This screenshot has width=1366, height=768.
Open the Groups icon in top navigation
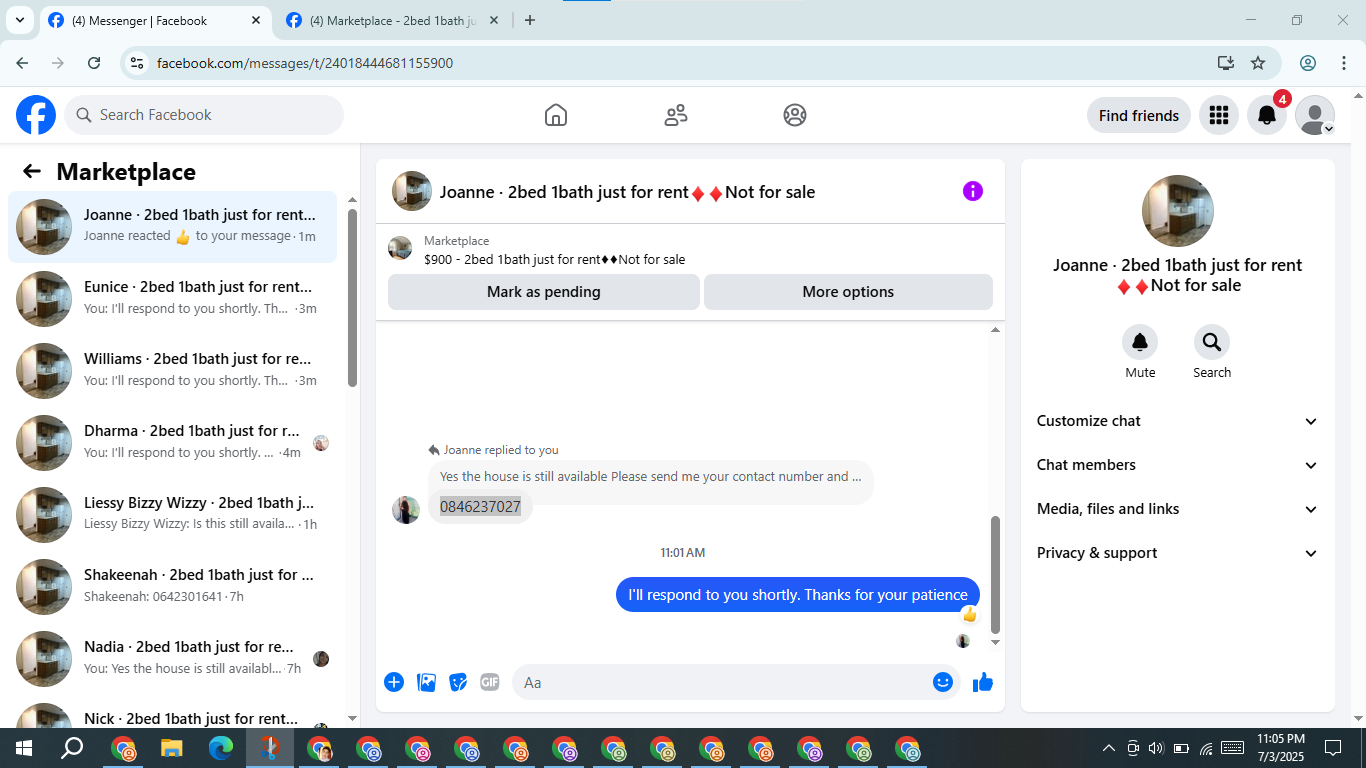click(795, 115)
